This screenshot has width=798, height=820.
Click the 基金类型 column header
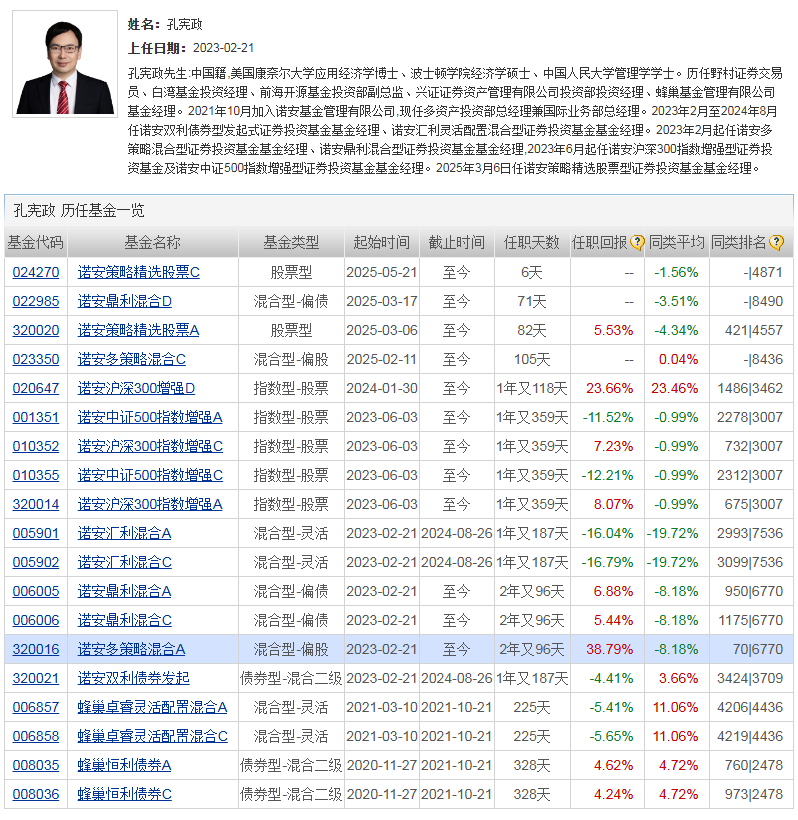click(x=291, y=243)
